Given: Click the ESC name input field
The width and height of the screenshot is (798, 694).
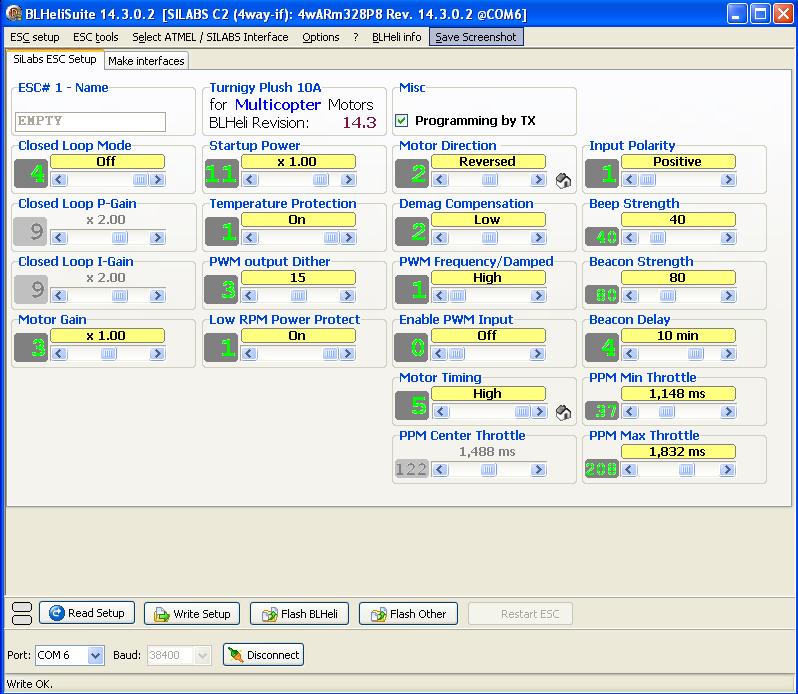Looking at the screenshot, I should coord(90,122).
